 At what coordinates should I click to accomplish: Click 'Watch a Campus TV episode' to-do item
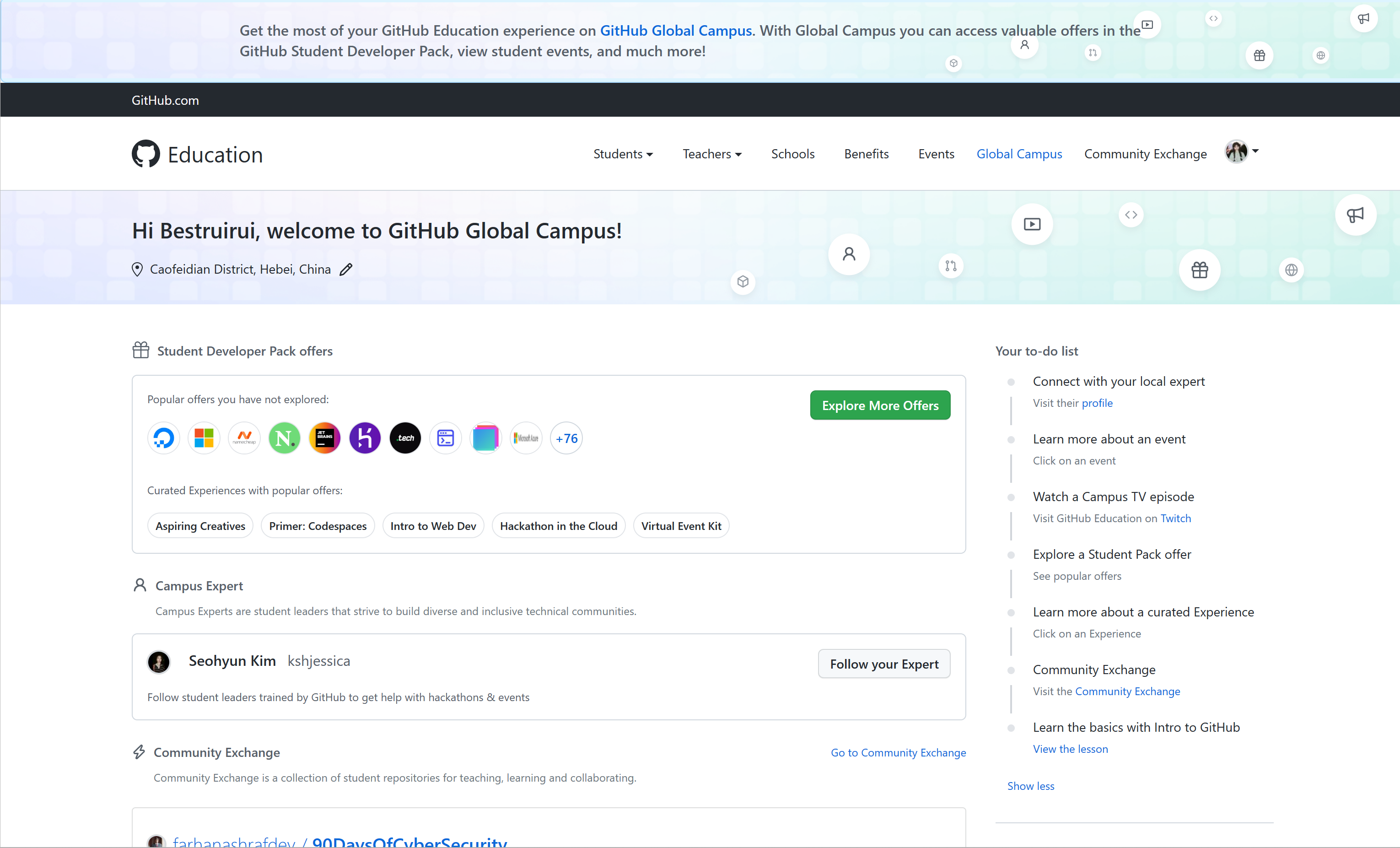[1113, 497]
